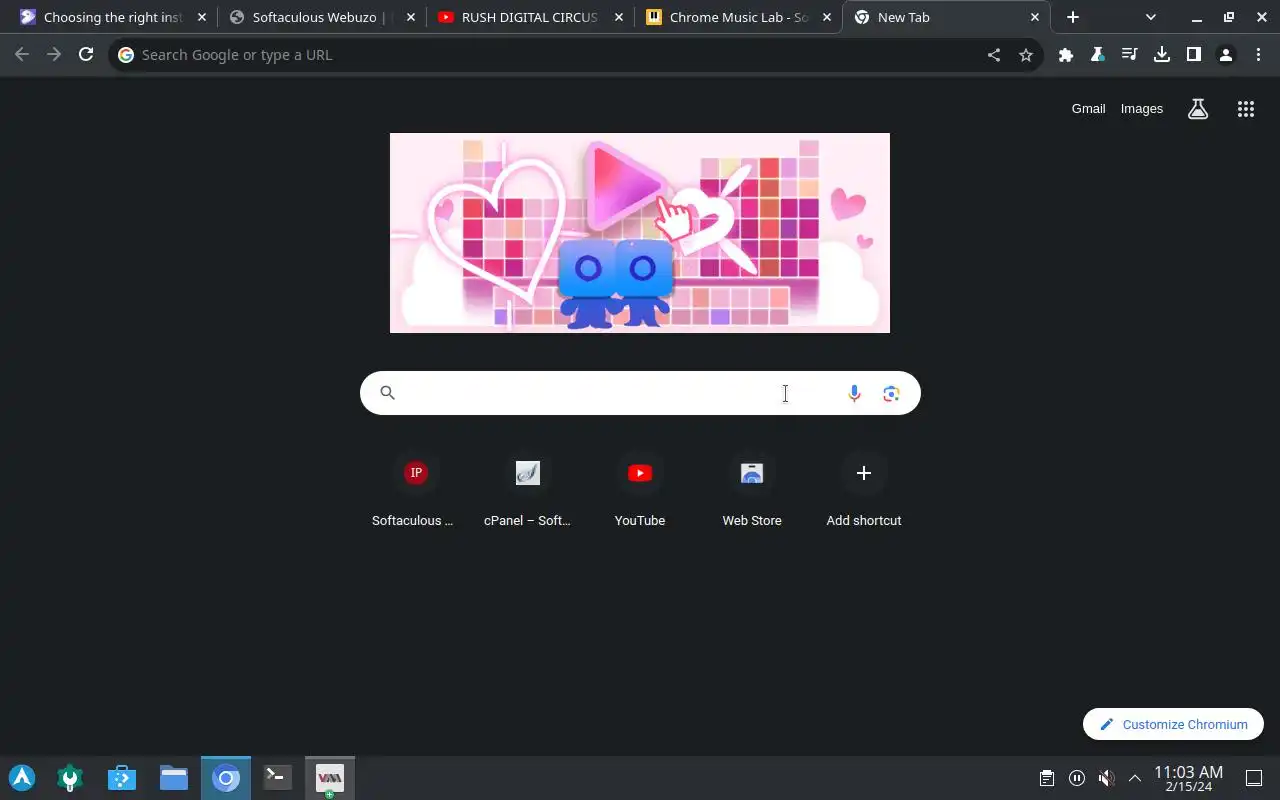Click the Chromium icon in the taskbar
The image size is (1280, 800).
tap(226, 778)
